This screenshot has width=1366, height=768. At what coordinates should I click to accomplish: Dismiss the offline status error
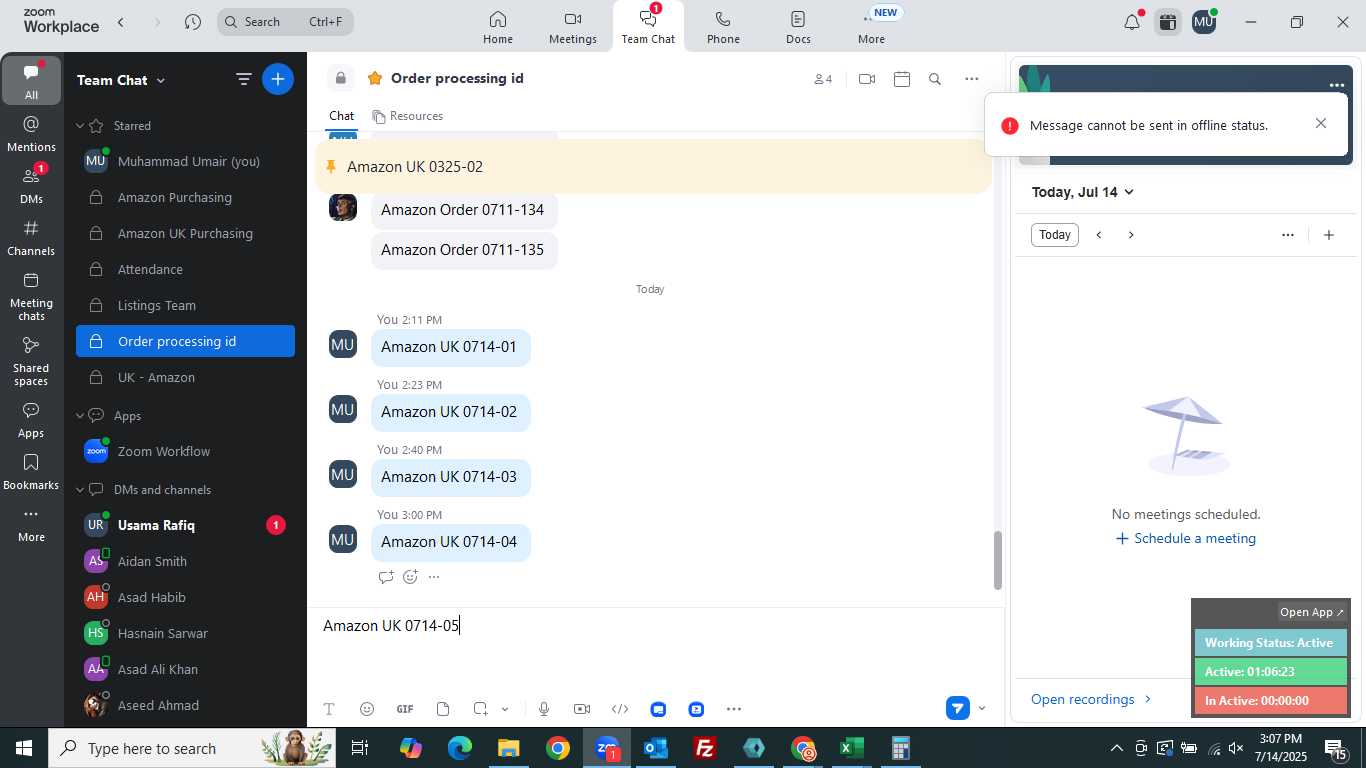[x=1321, y=123]
